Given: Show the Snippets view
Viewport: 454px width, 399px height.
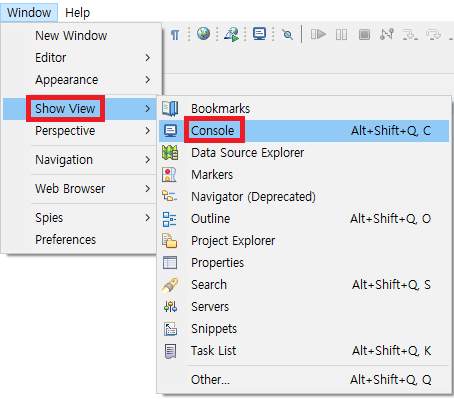Looking at the screenshot, I should pyautogui.click(x=304, y=329).
